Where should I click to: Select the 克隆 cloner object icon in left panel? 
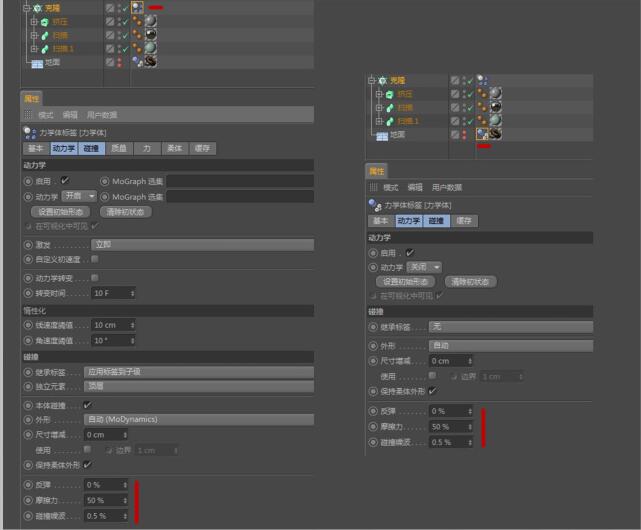[x=38, y=8]
